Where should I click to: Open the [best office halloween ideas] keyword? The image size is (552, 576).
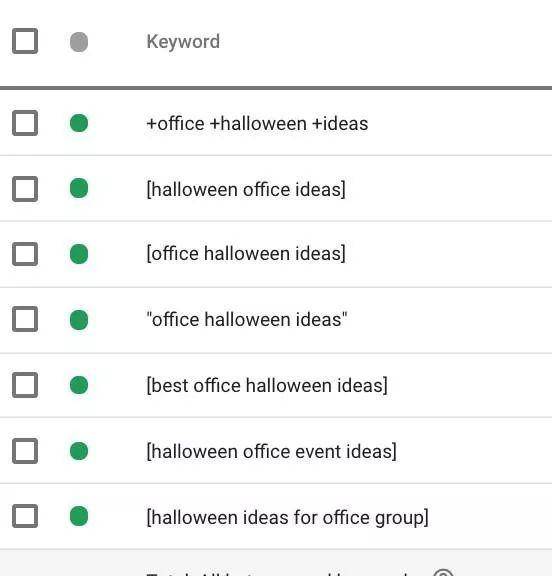point(267,386)
